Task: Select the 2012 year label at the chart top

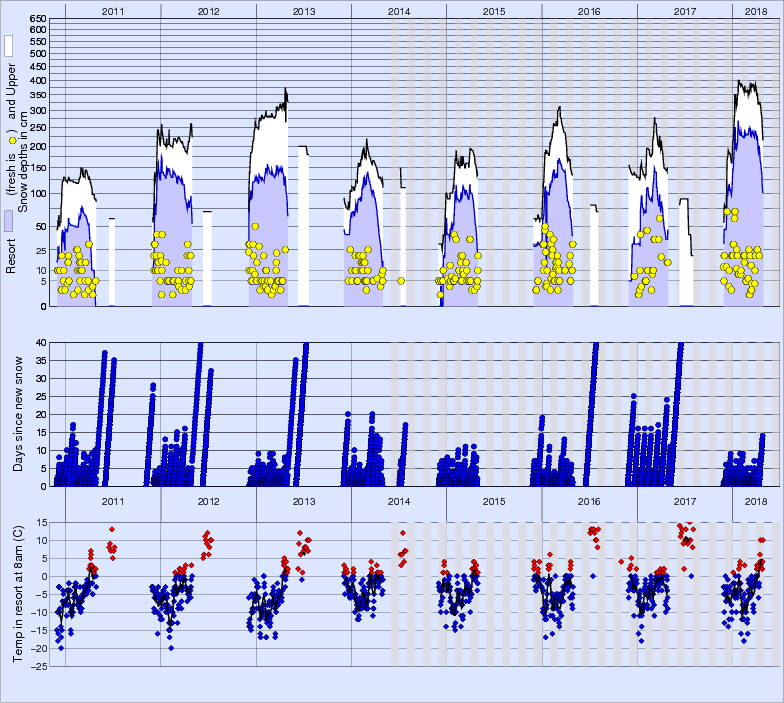Action: 208,10
